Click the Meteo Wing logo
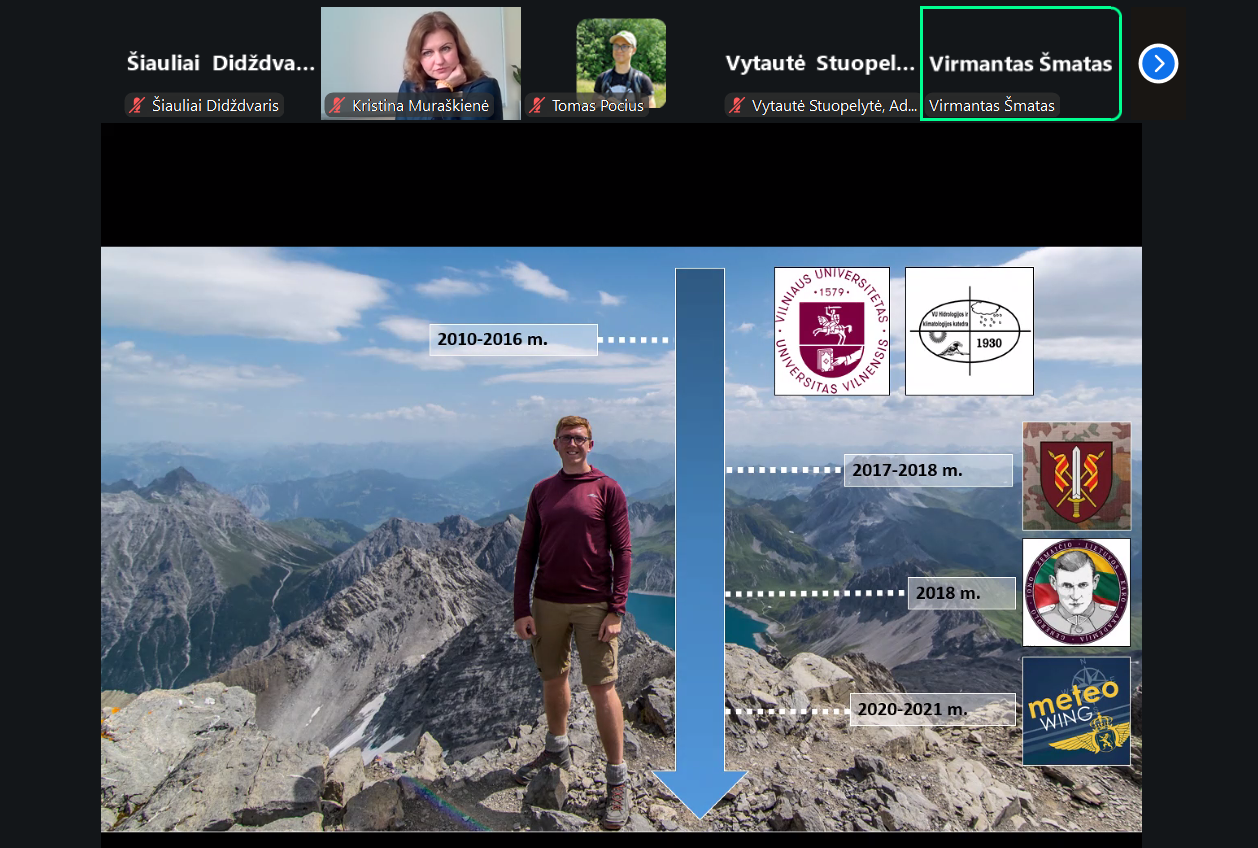Screen dimensions: 1258x848 (1076, 711)
